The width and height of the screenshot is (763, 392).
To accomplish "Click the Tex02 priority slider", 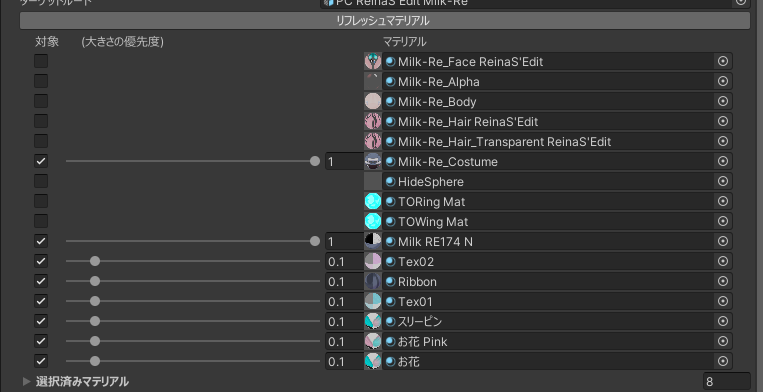I will 193,261.
